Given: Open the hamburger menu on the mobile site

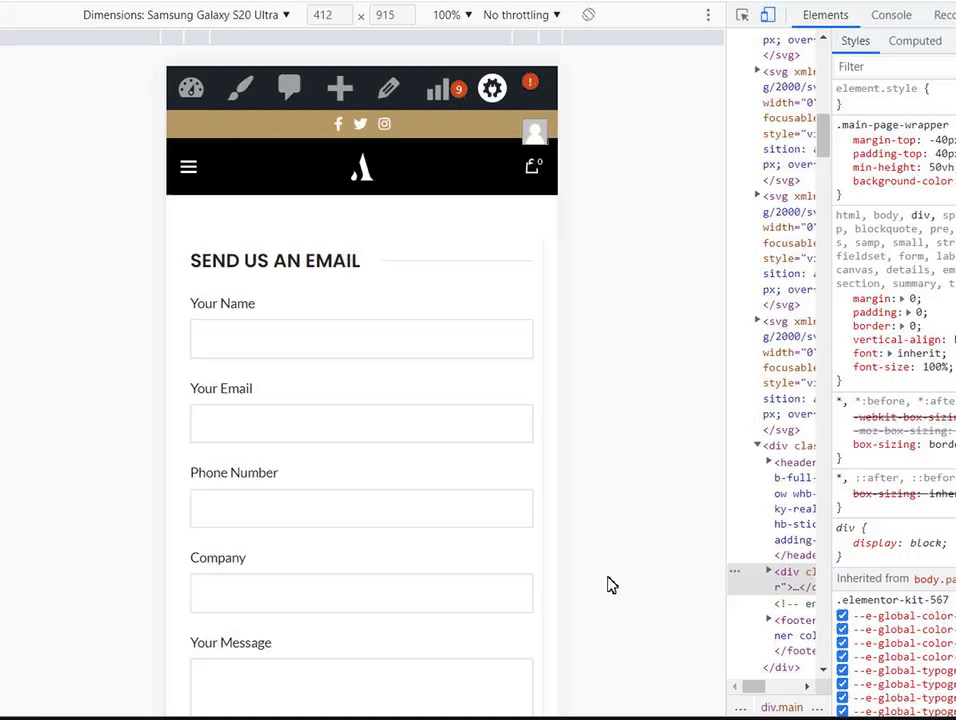Looking at the screenshot, I should [188, 166].
